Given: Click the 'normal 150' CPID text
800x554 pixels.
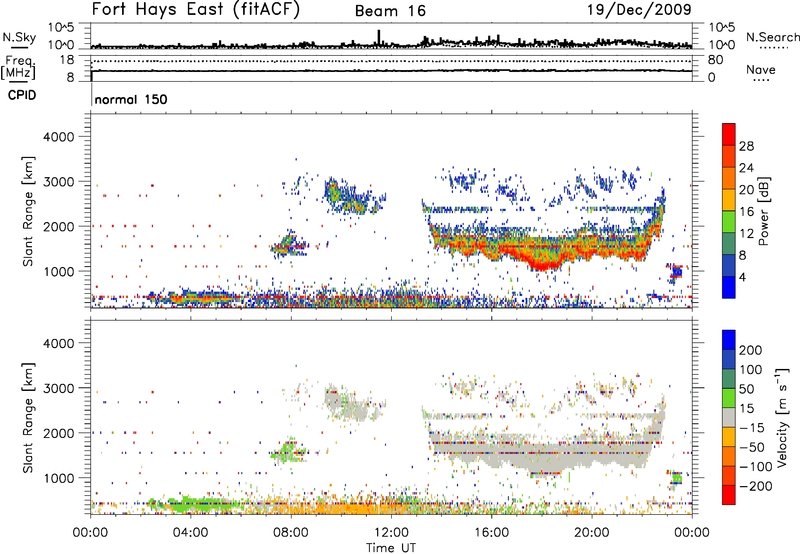Looking at the screenshot, I should pyautogui.click(x=131, y=99).
